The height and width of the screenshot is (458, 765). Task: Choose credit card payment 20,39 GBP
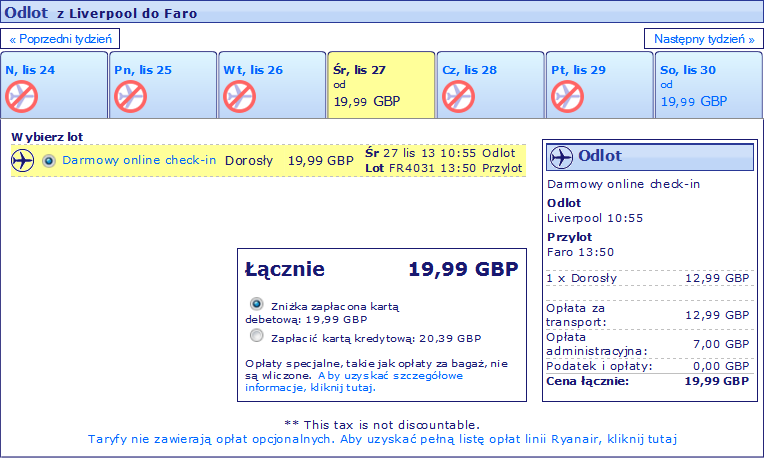tap(257, 336)
